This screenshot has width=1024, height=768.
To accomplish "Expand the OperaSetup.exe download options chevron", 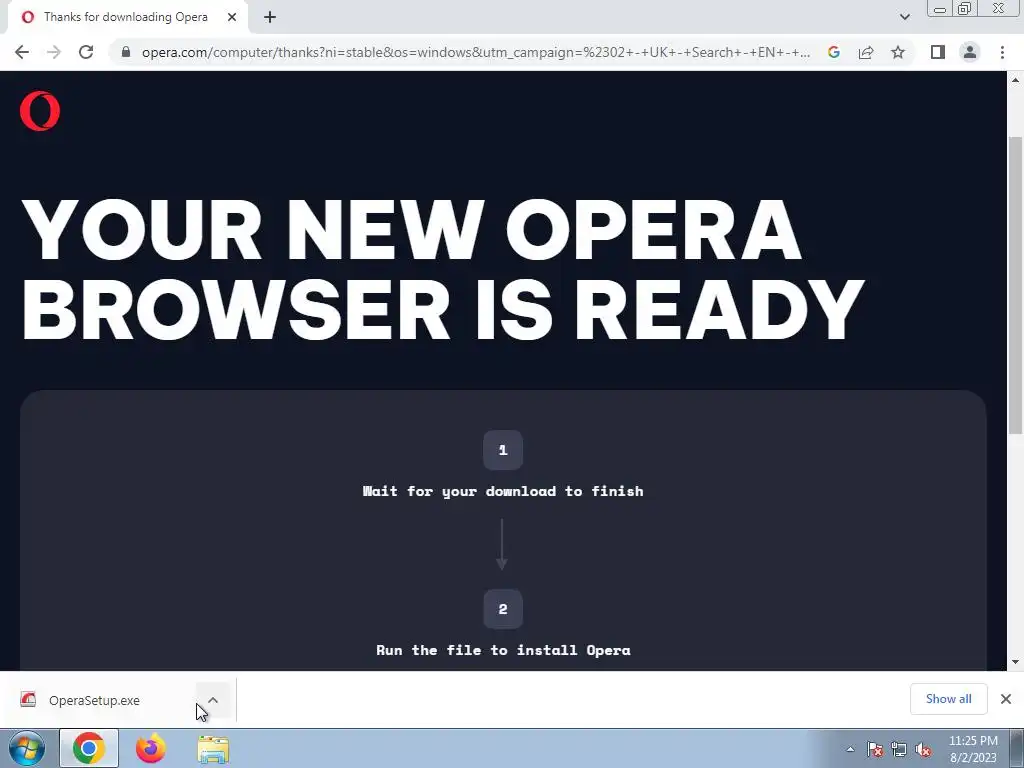I will coord(213,700).
